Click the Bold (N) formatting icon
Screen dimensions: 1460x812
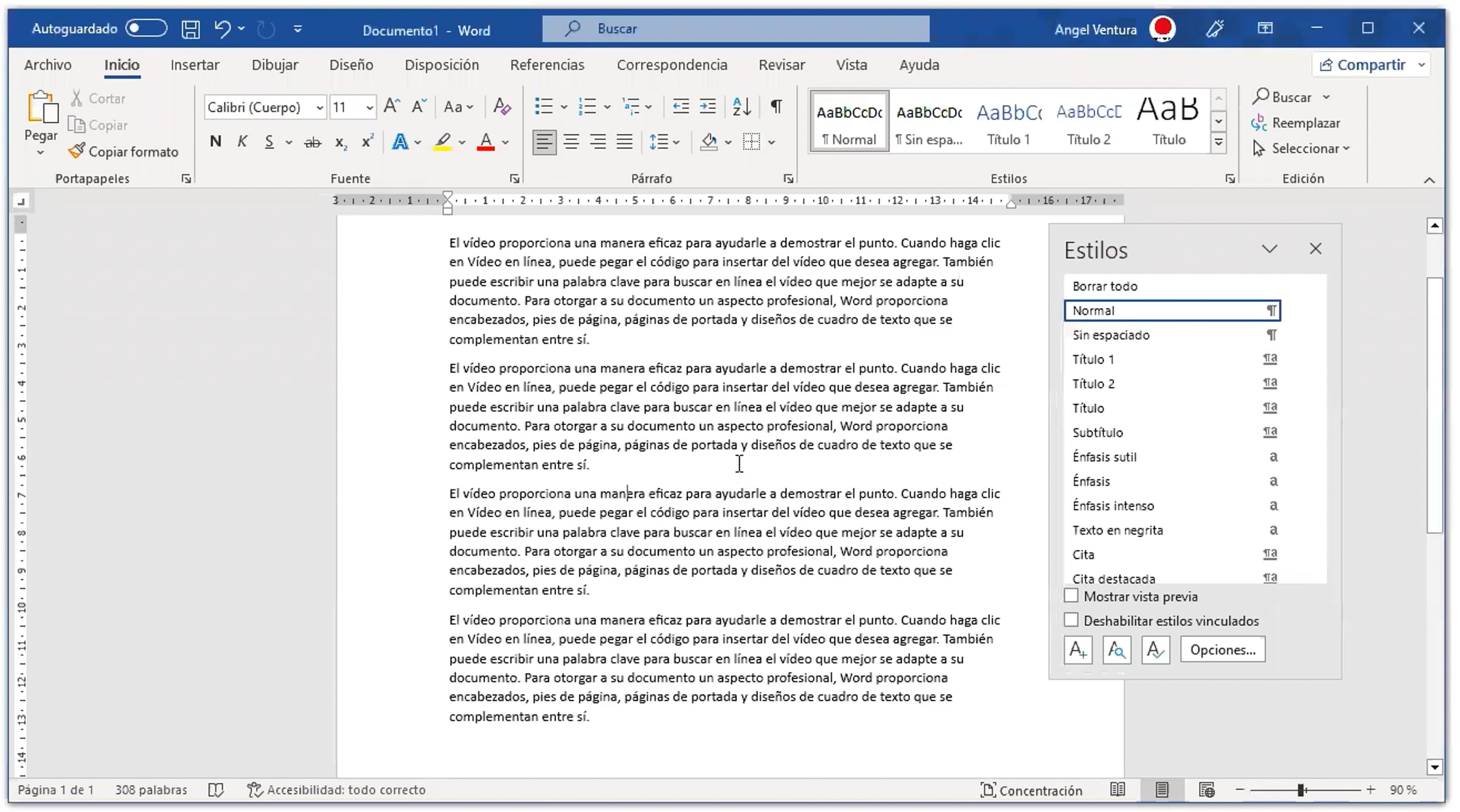point(215,142)
